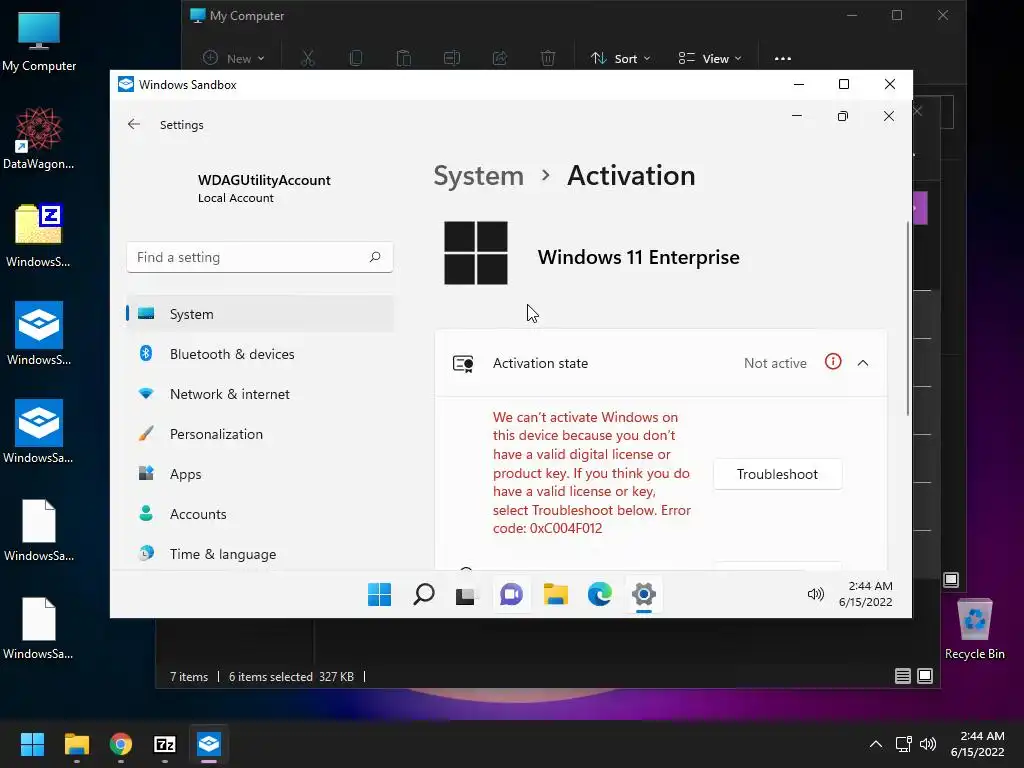Open host clock showing 2:44 AM

tap(977, 744)
